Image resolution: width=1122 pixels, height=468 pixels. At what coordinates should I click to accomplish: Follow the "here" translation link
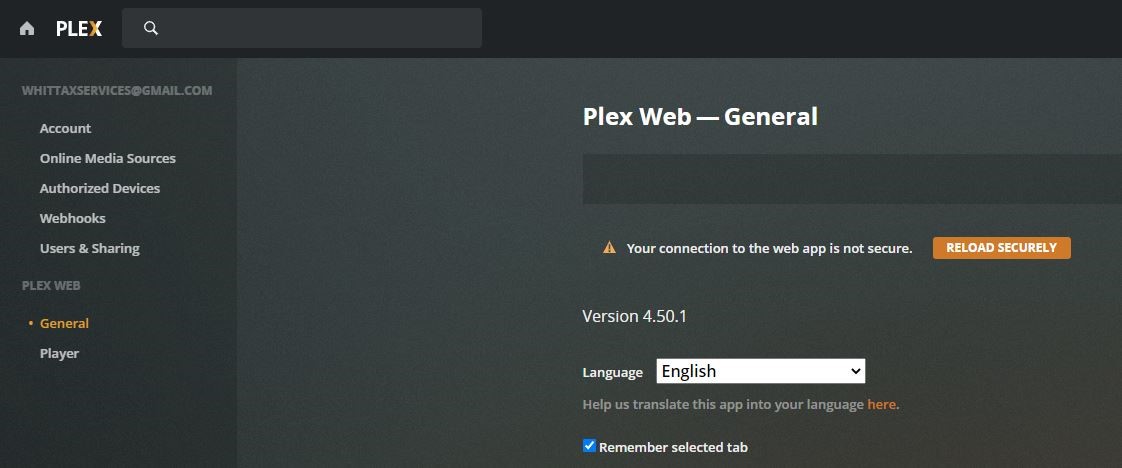pyautogui.click(x=881, y=404)
